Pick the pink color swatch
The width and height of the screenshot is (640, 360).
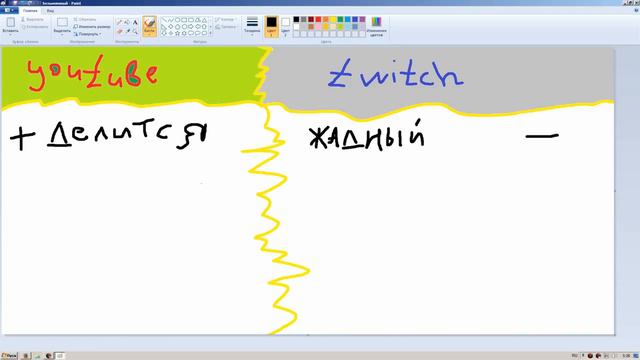pyautogui.click(x=318, y=27)
